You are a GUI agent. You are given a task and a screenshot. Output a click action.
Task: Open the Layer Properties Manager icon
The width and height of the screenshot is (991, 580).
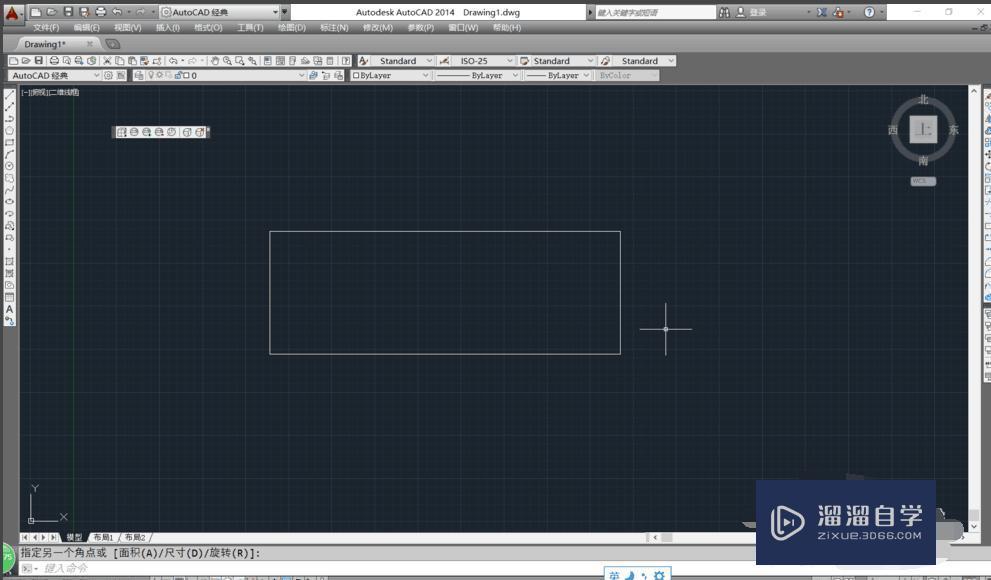point(139,75)
